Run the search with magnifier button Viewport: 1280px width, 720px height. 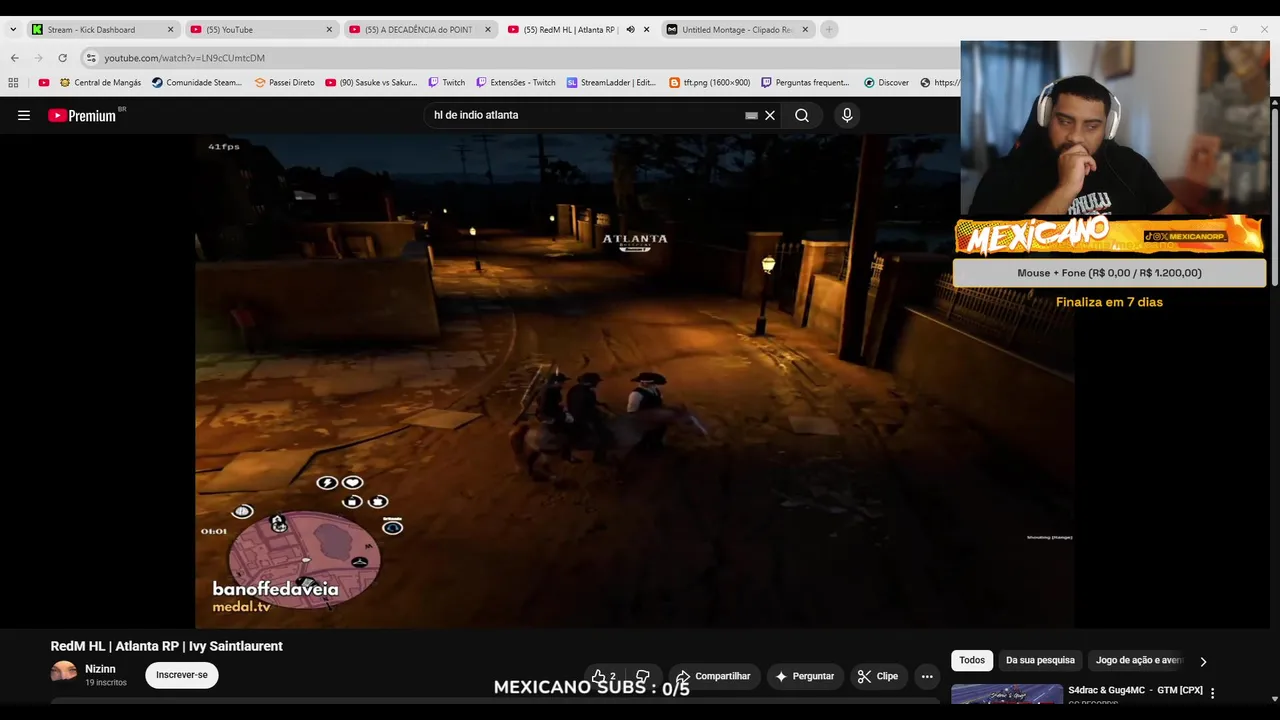coord(802,115)
